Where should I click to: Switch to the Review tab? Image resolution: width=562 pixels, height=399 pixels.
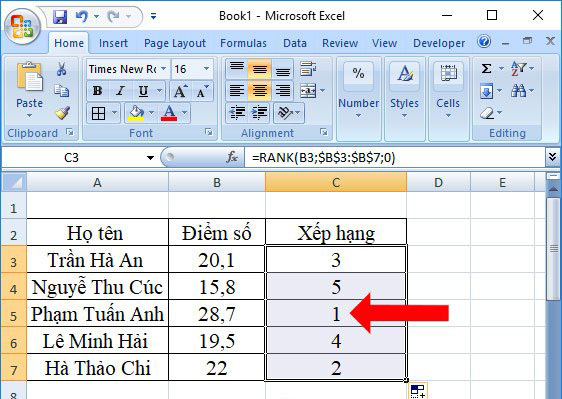point(340,43)
